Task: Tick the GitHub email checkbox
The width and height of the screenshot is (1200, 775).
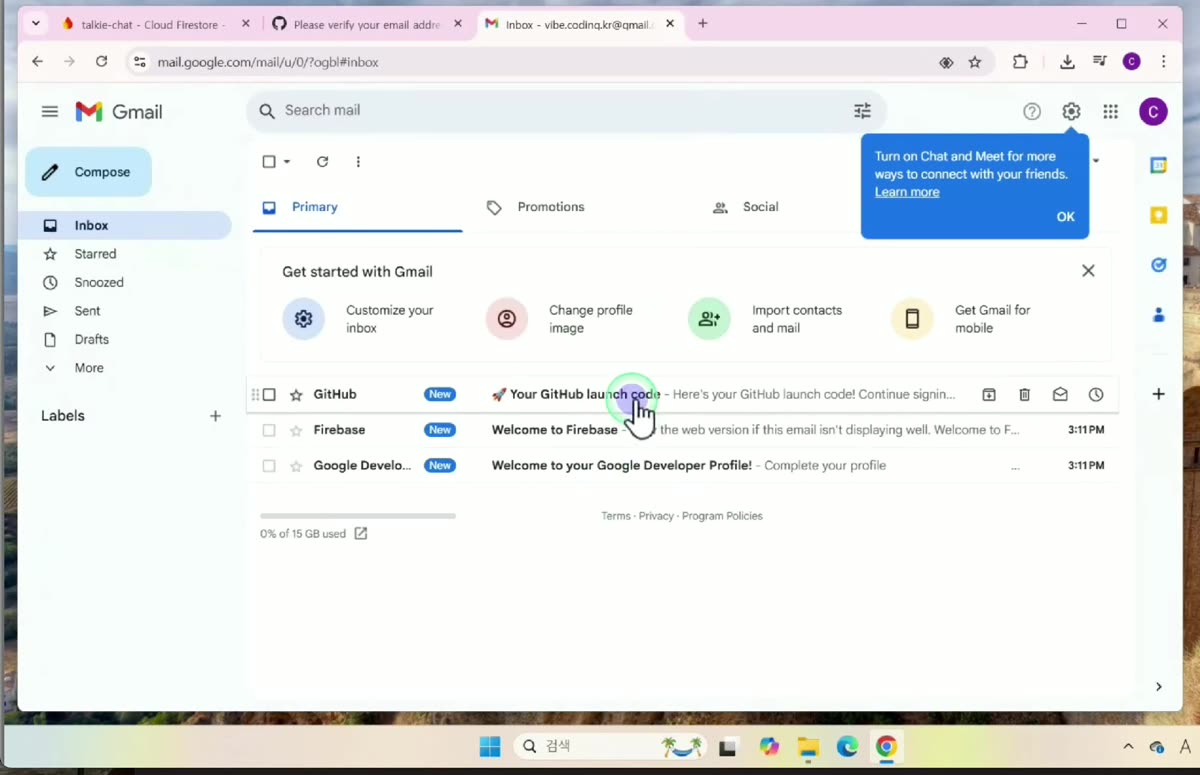Action: (269, 395)
